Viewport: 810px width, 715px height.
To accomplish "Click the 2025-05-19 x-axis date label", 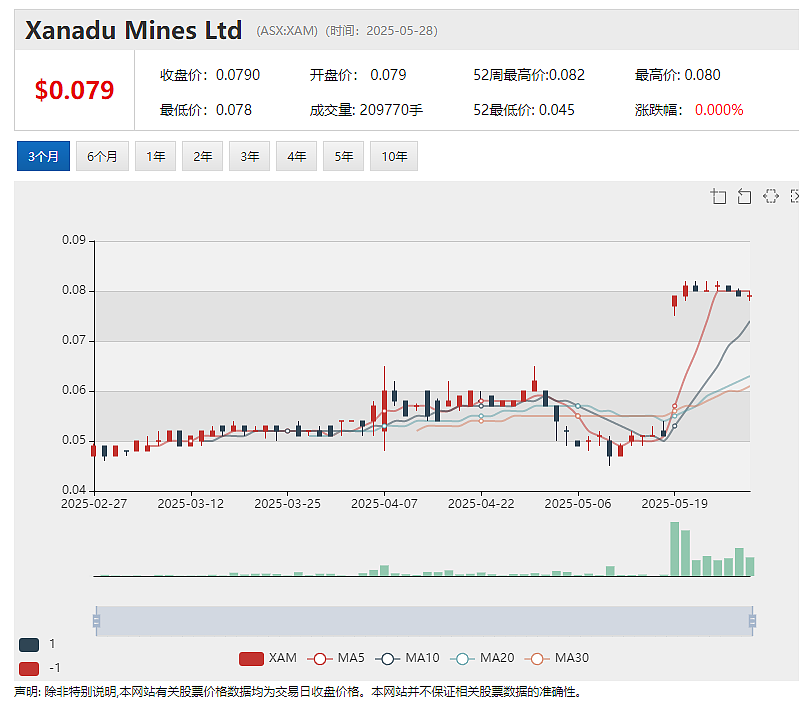I will click(674, 504).
